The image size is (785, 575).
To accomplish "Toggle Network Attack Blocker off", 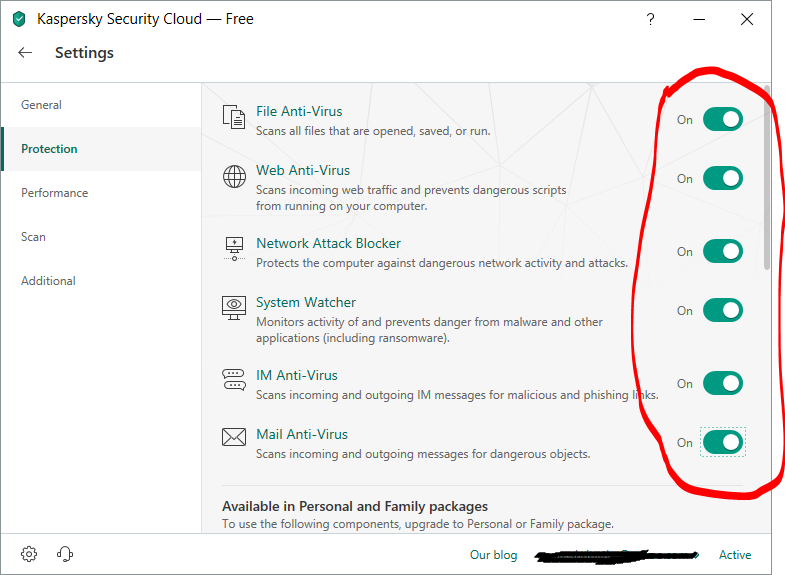I will tap(722, 251).
